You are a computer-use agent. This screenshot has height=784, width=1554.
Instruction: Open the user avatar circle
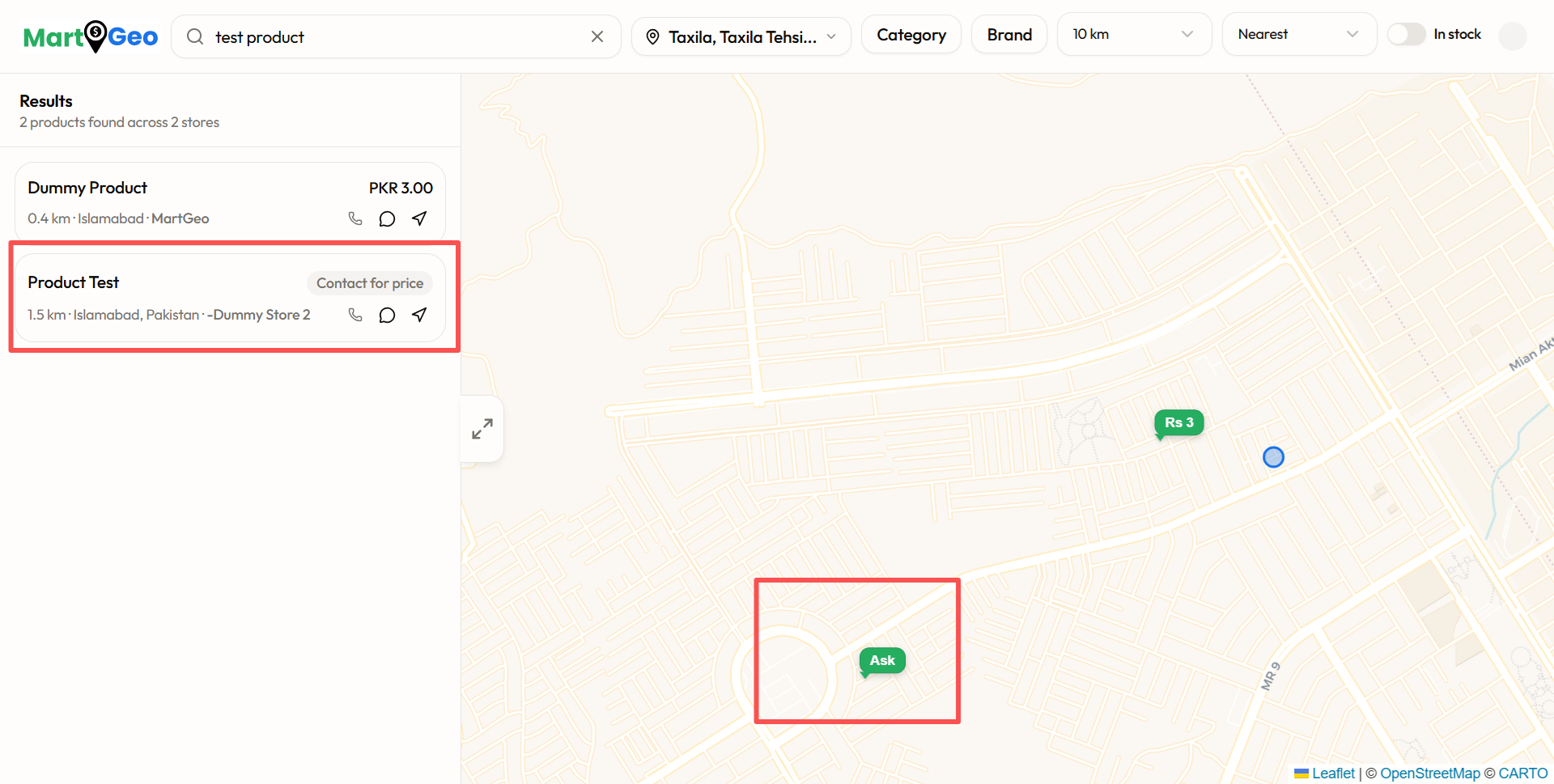[1513, 36]
